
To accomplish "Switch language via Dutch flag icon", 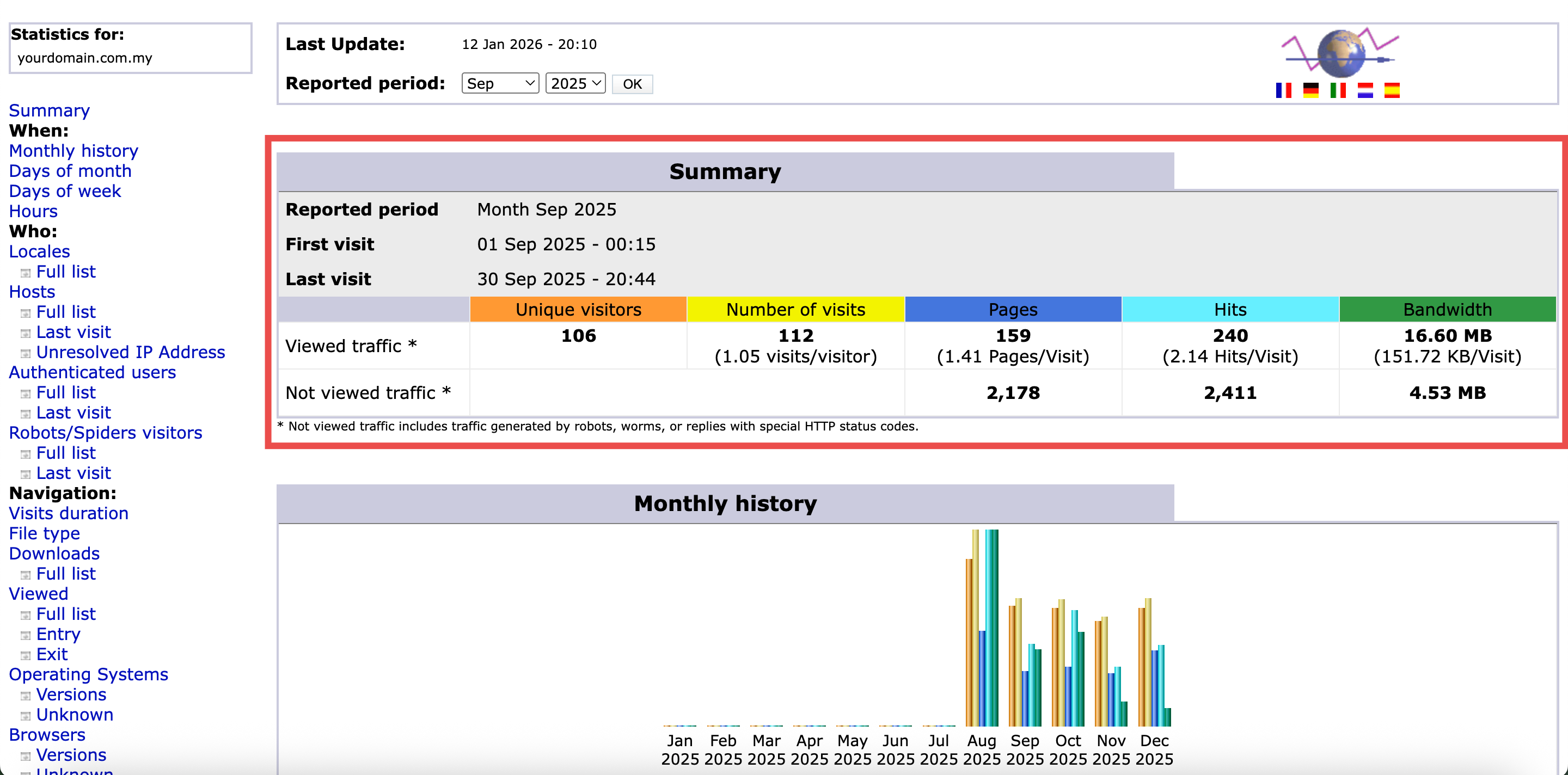I will pos(1365,91).
